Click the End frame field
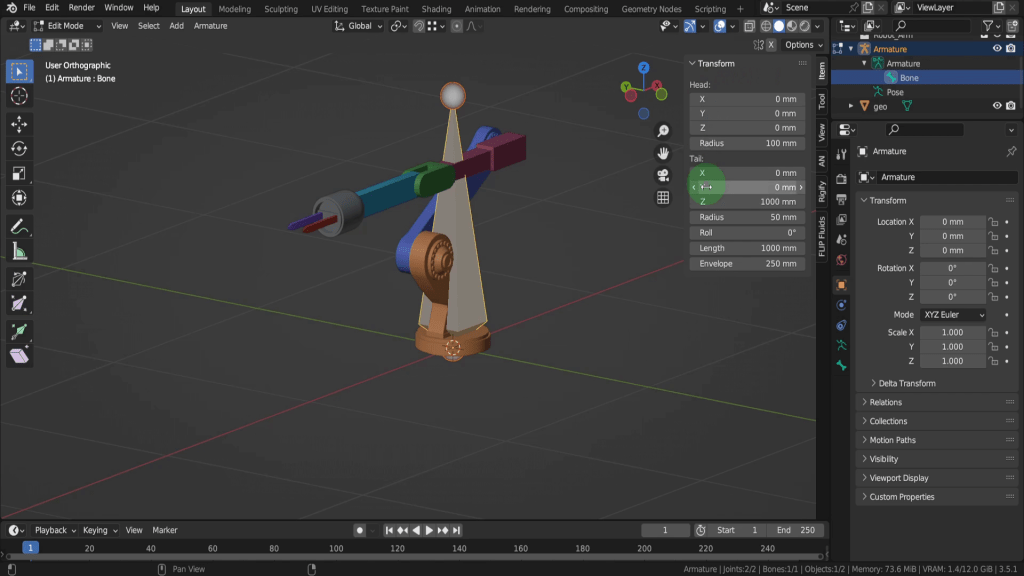Viewport: 1024px width, 576px height. 795,530
